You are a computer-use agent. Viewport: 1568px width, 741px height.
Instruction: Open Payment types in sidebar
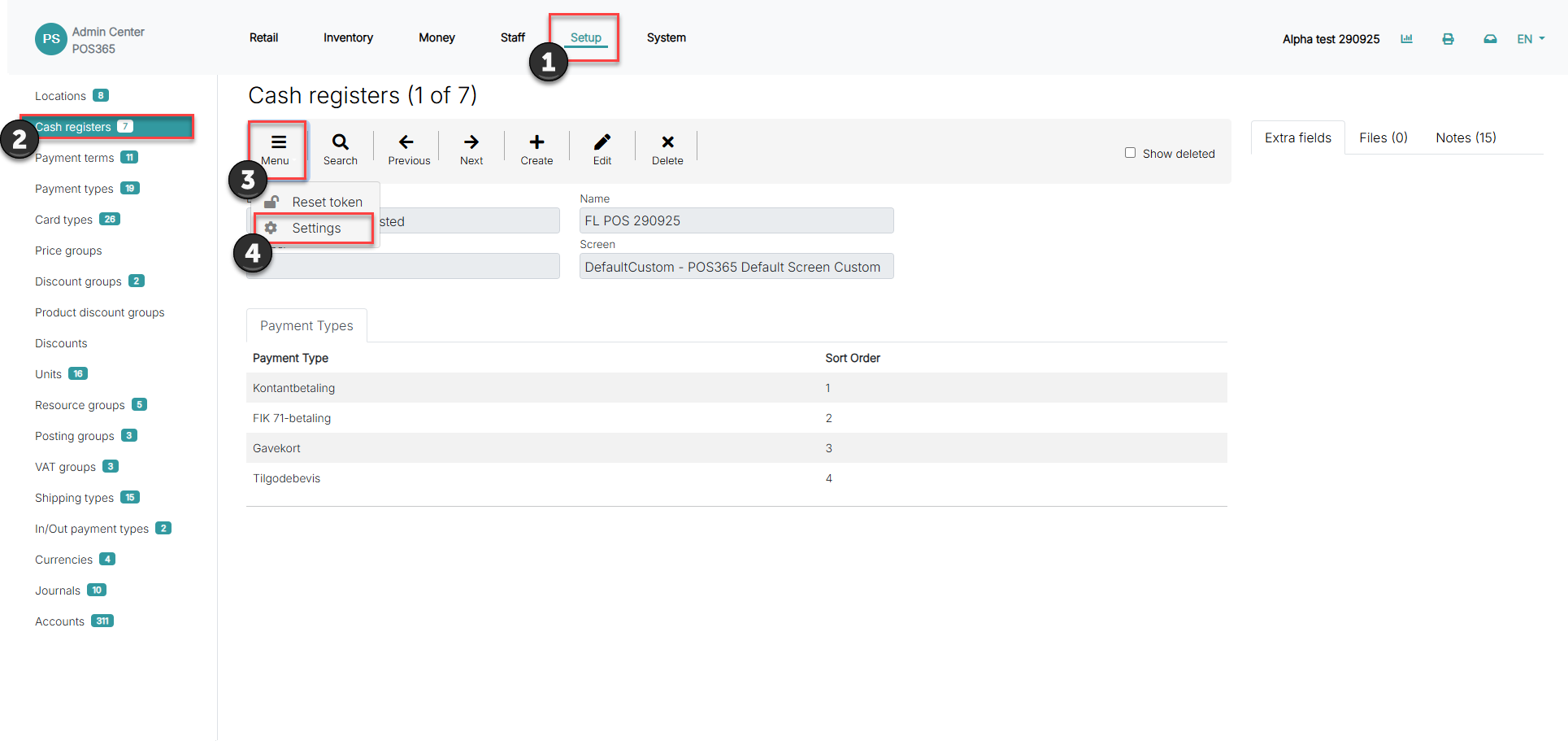click(74, 189)
